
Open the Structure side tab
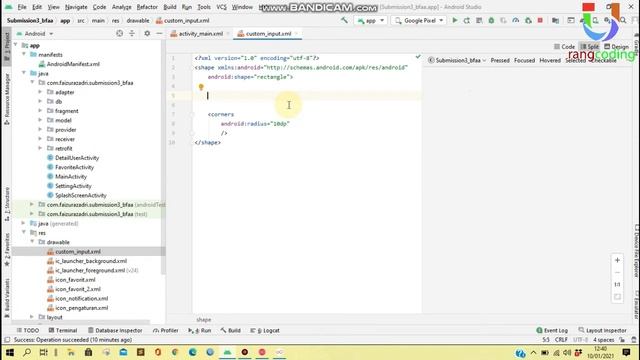[x=7, y=204]
